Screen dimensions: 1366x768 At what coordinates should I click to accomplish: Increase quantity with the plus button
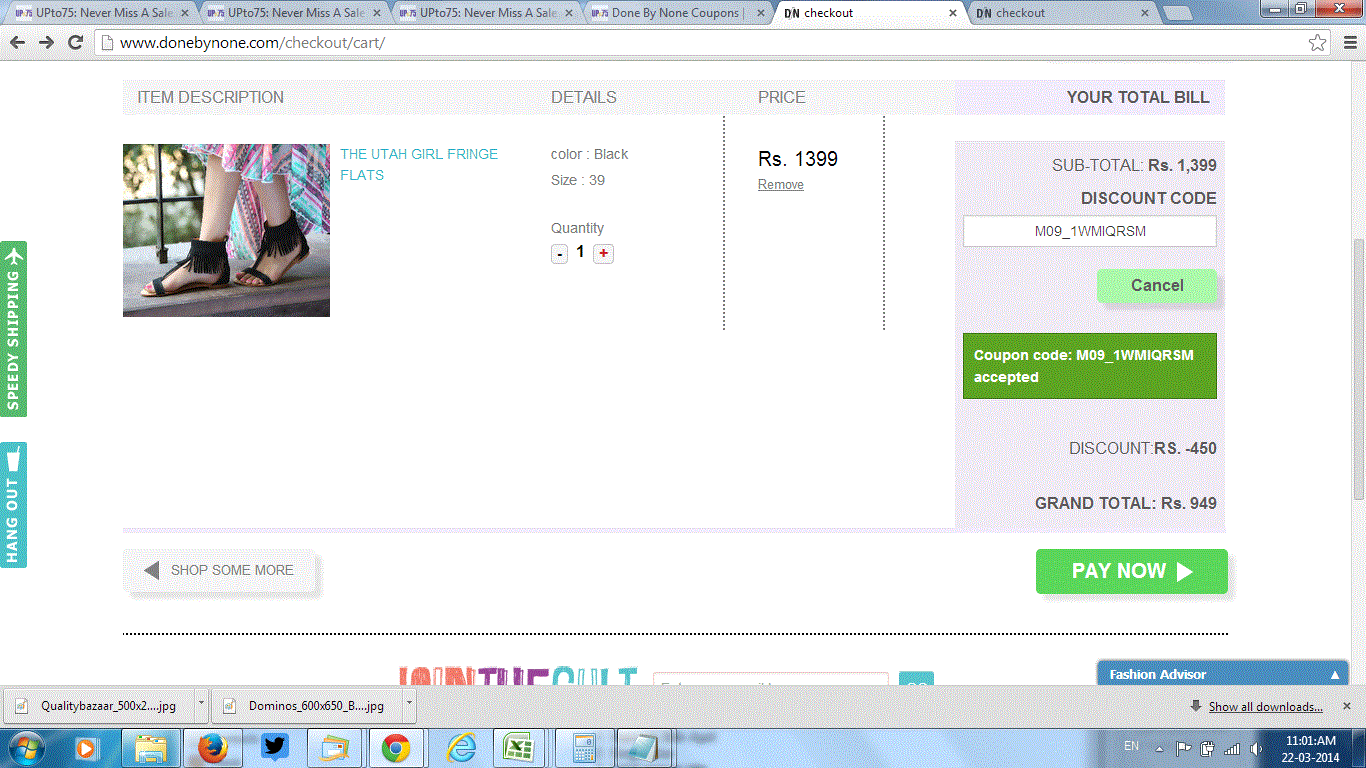click(x=603, y=254)
